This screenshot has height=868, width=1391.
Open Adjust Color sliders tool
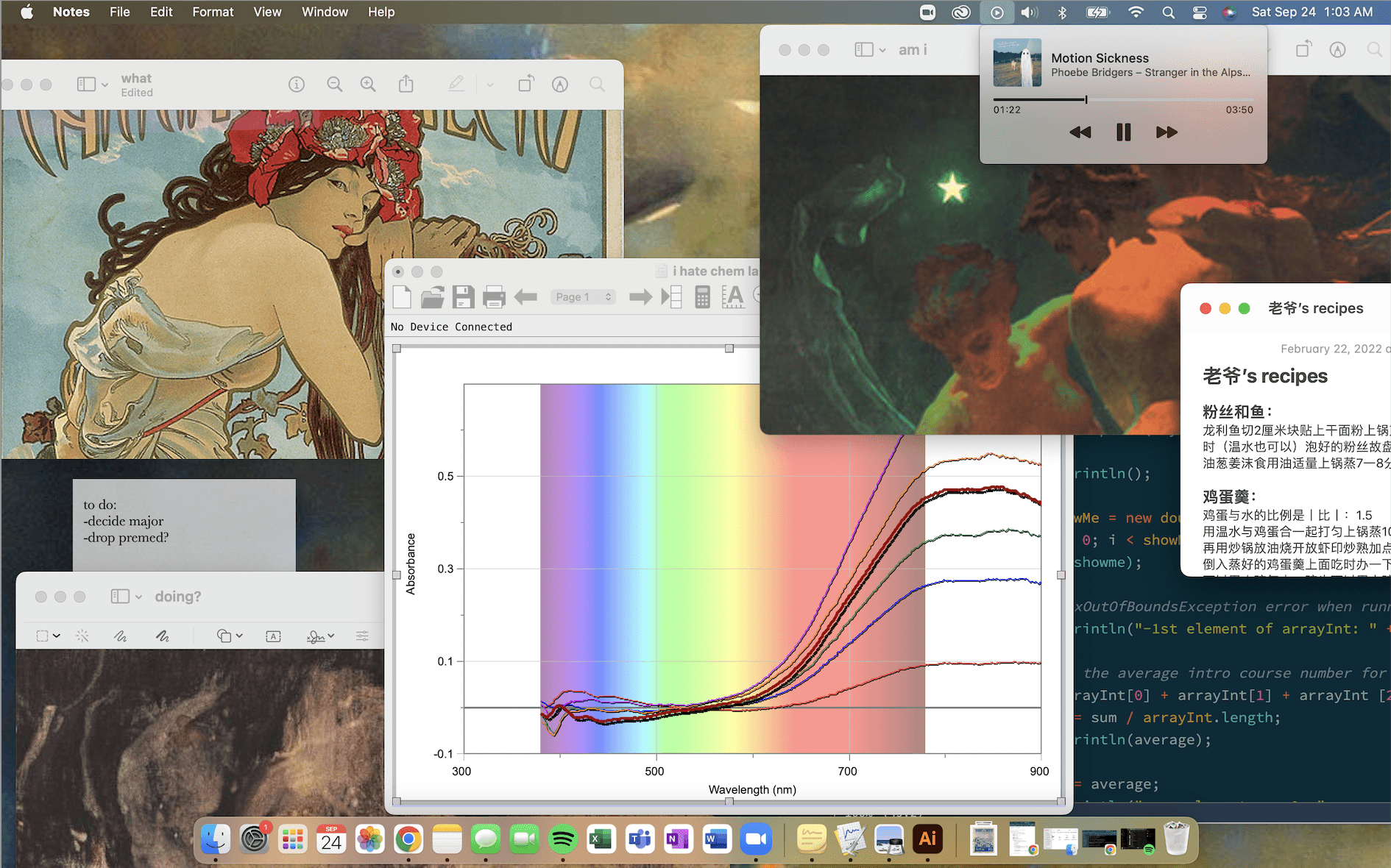click(x=362, y=636)
